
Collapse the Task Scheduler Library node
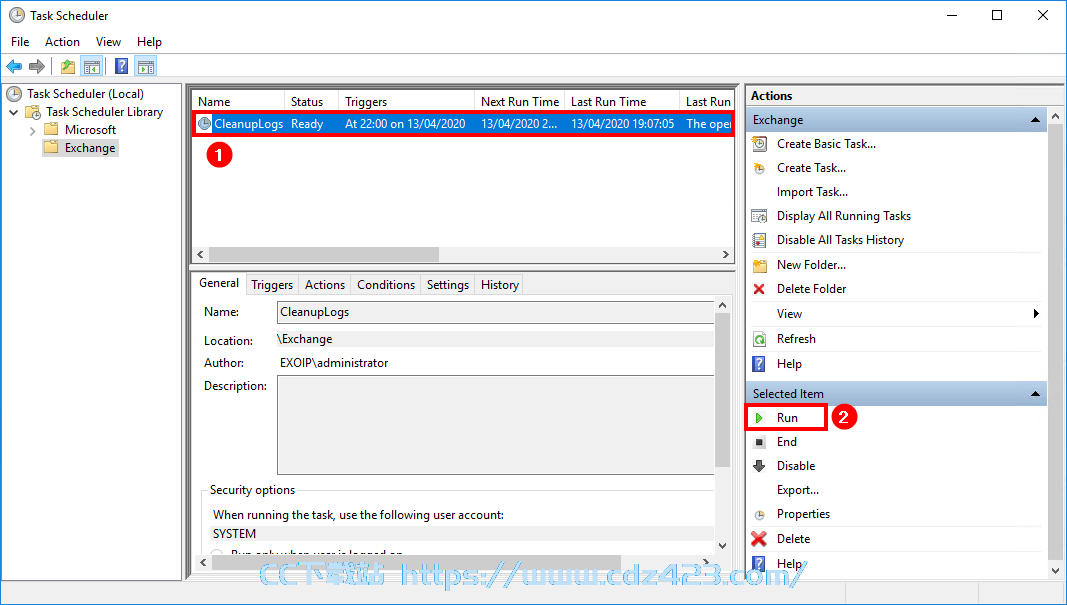pos(14,112)
